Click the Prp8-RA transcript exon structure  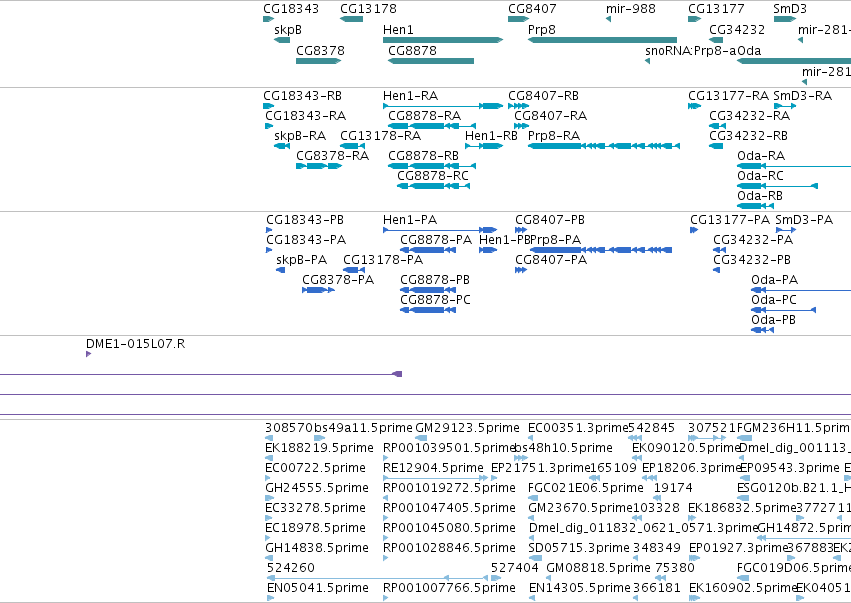coord(604,146)
